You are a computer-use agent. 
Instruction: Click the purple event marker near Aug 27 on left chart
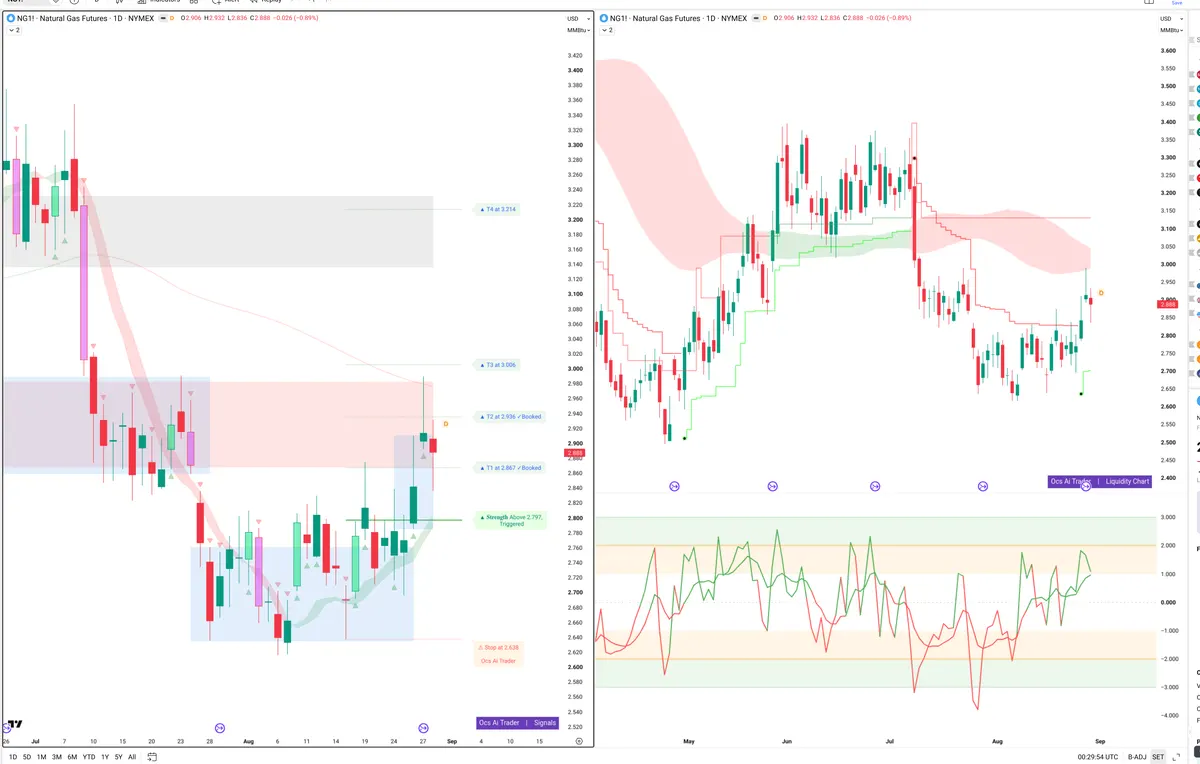pos(423,727)
